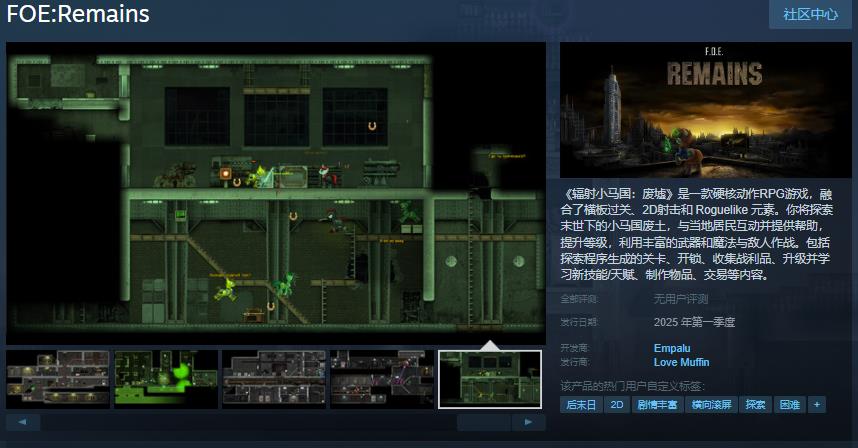Click the 探索 tag
This screenshot has height=448, width=858.
(x=756, y=405)
